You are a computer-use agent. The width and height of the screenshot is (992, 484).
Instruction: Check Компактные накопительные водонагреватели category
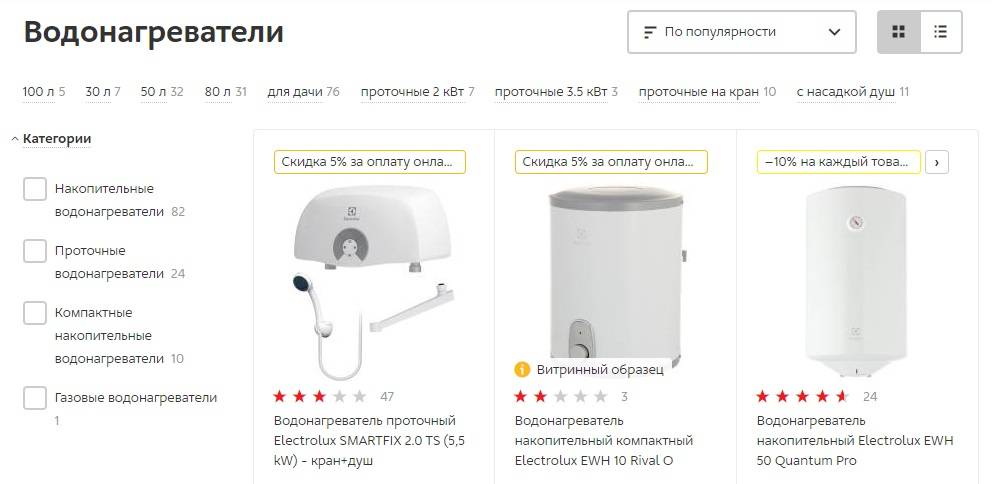click(35, 313)
